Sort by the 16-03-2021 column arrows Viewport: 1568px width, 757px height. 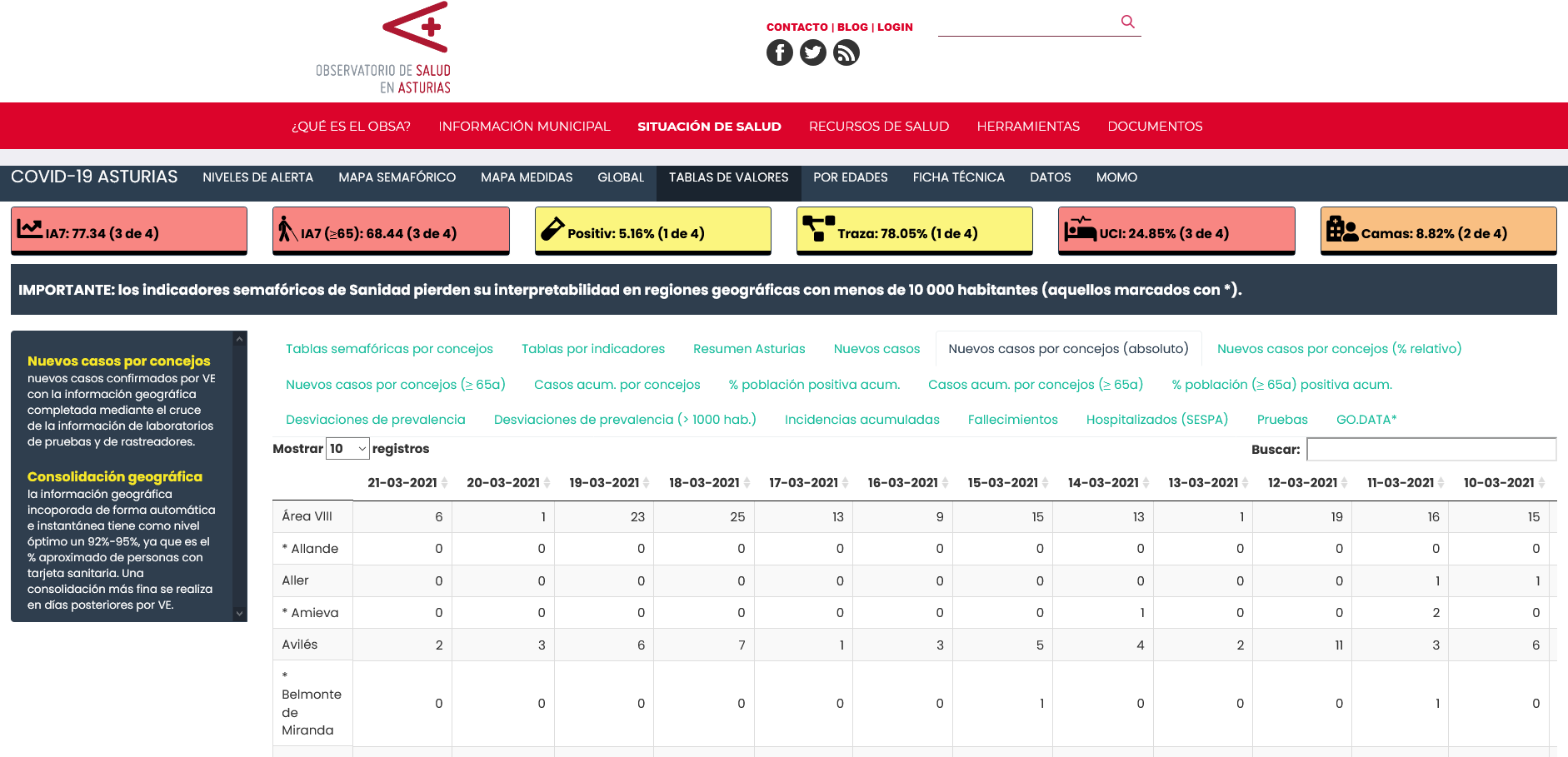coord(946,483)
